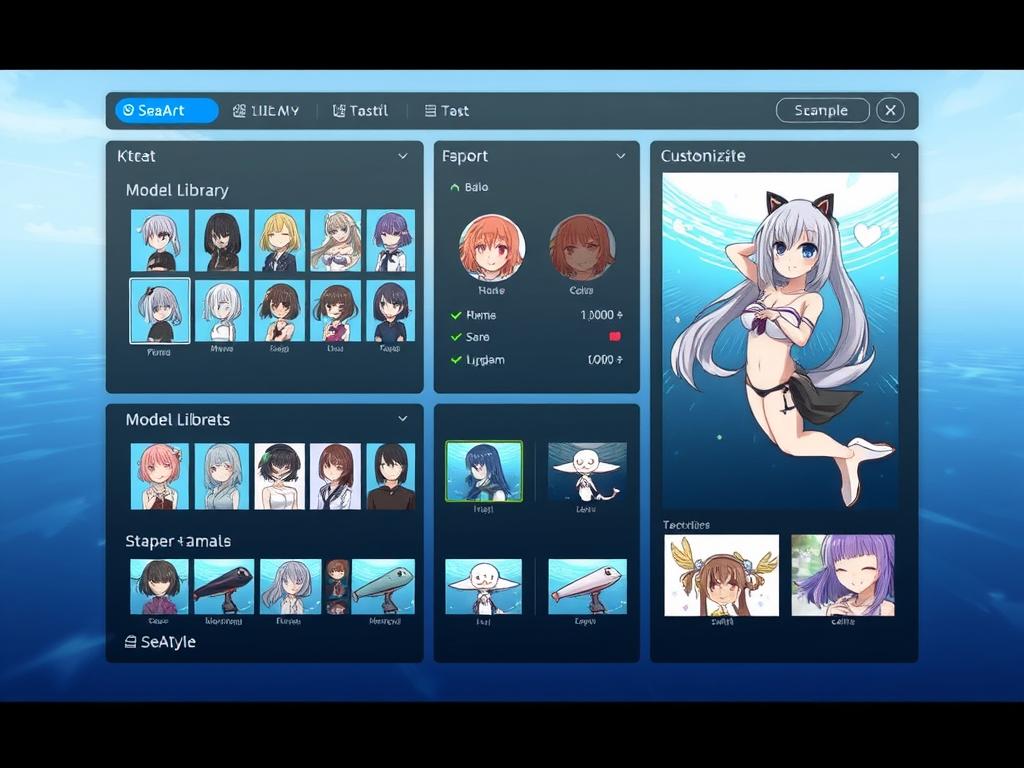Select pink fish thumbnail in middle panel

[587, 586]
